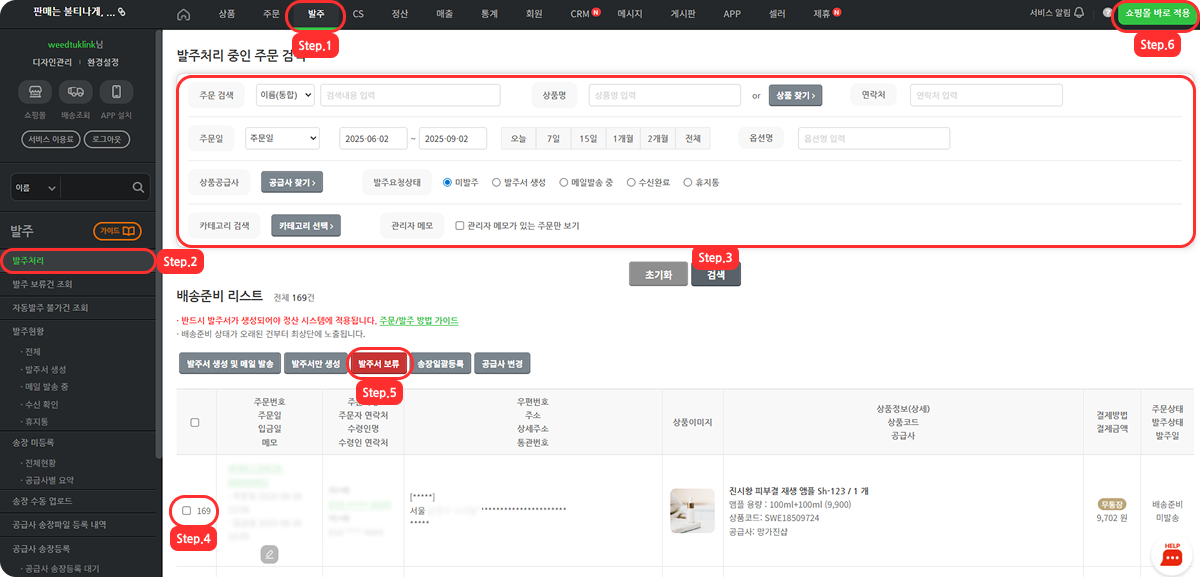Click the 초기화 reset button
Viewport: 1200px width, 577px height.
[657, 275]
